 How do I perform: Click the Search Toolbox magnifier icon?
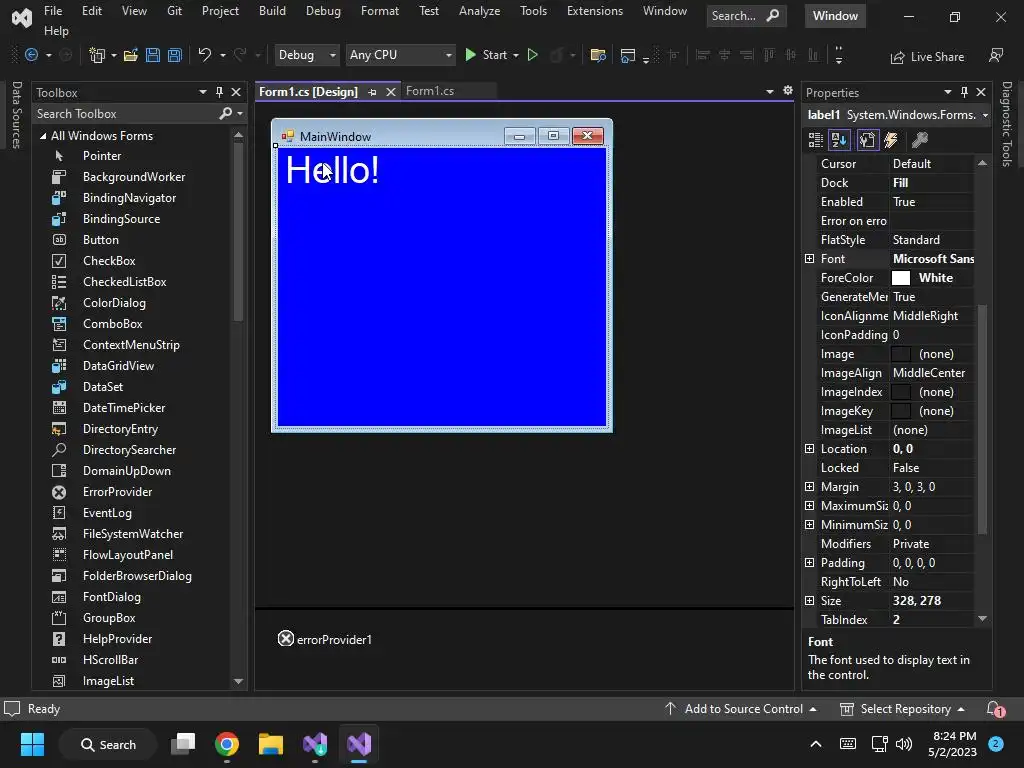(x=225, y=114)
